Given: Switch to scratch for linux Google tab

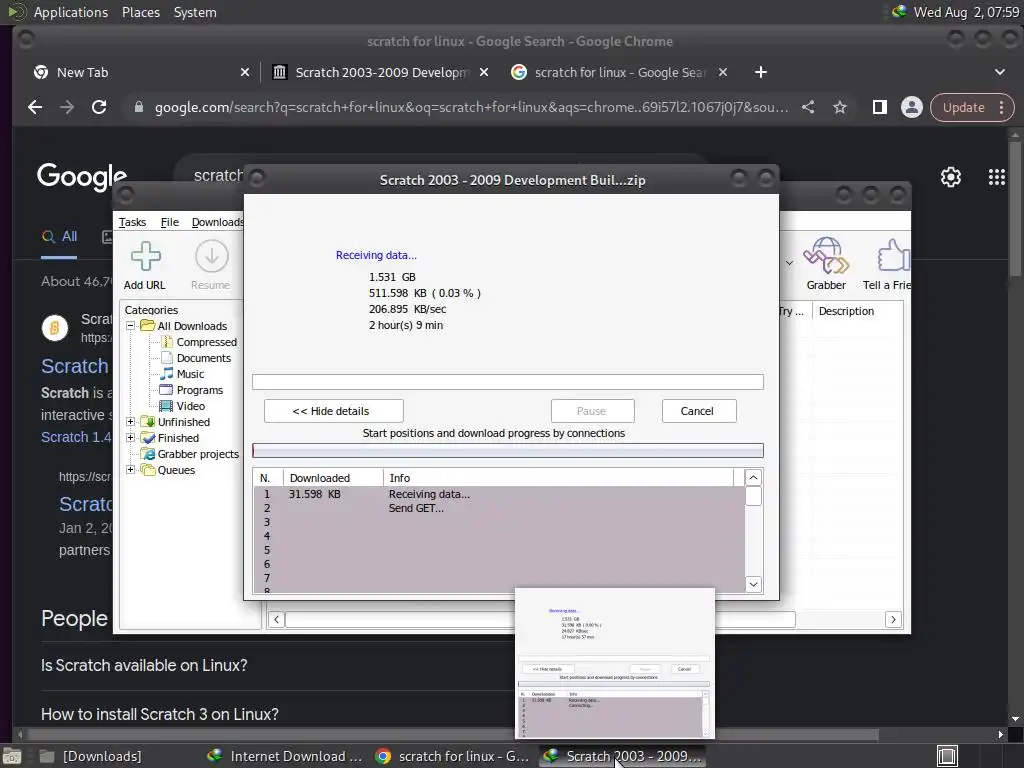Looking at the screenshot, I should 620,72.
